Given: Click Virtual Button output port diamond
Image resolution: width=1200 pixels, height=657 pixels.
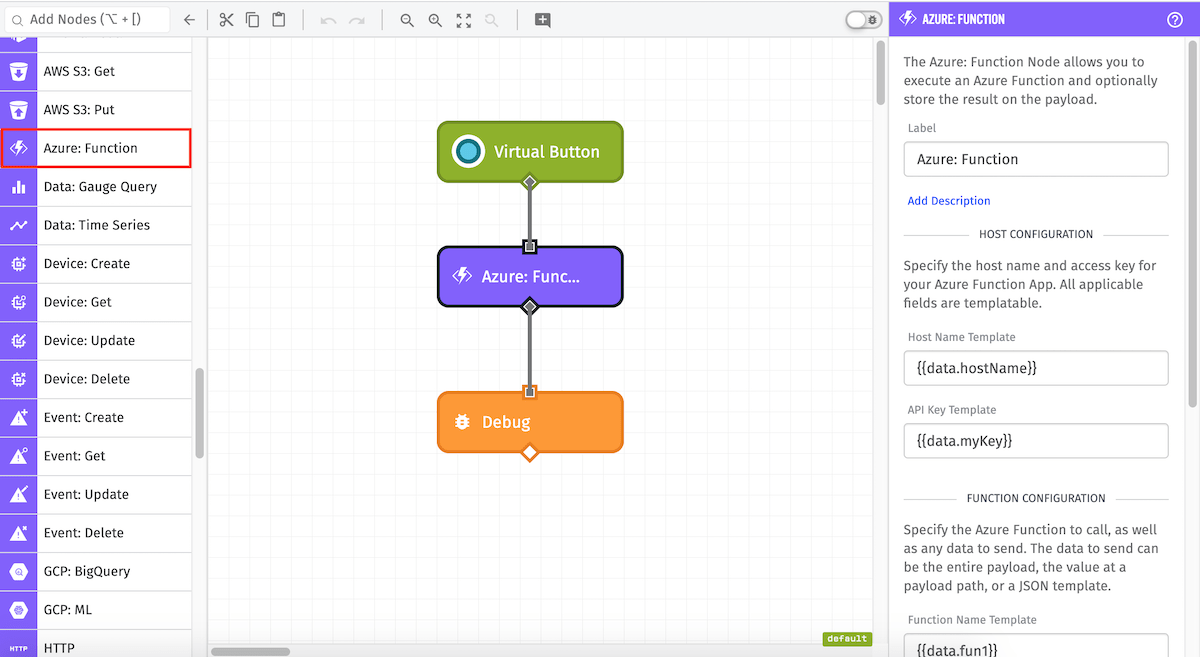Looking at the screenshot, I should coord(530,182).
